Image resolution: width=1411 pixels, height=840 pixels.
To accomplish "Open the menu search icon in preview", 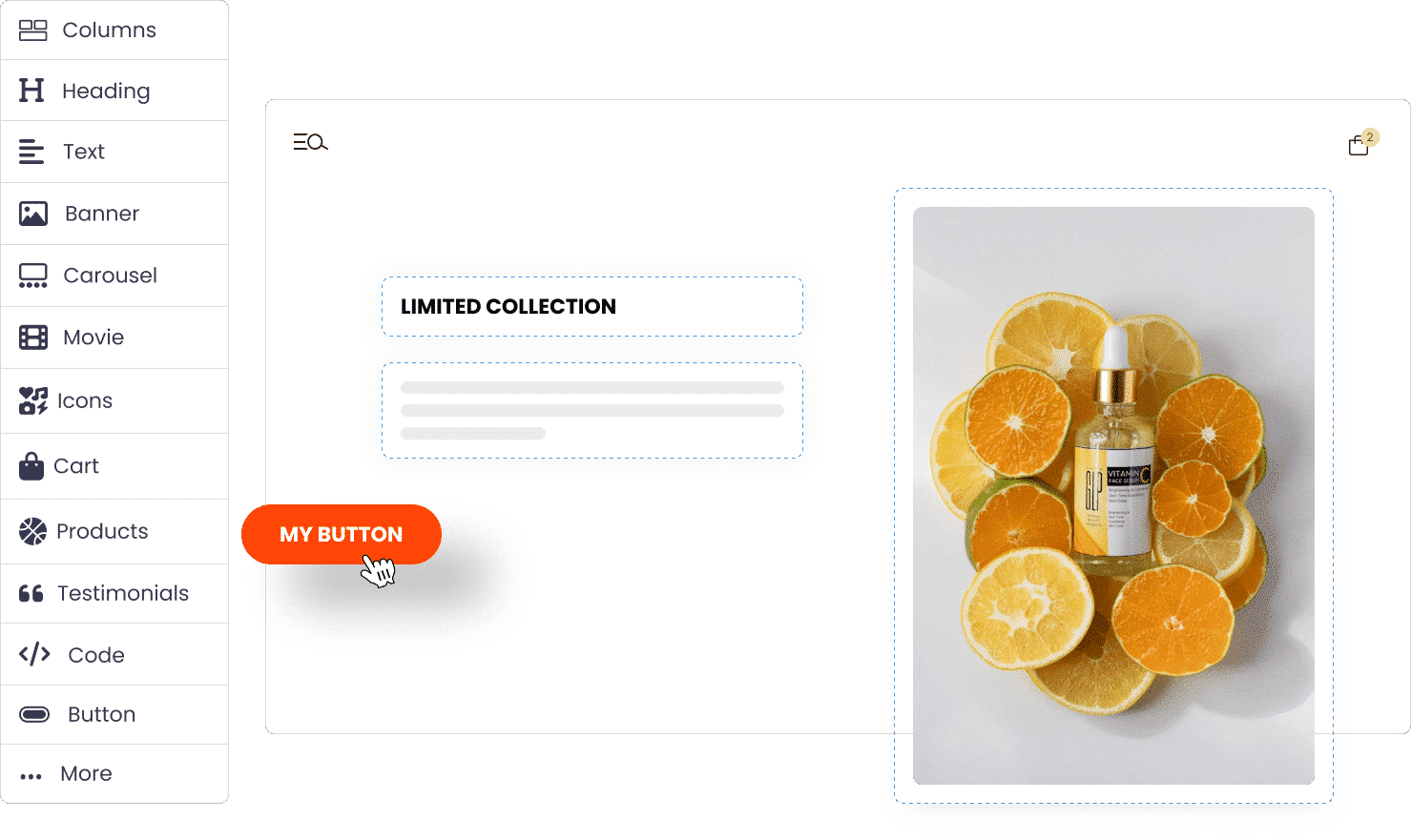I will click(310, 142).
